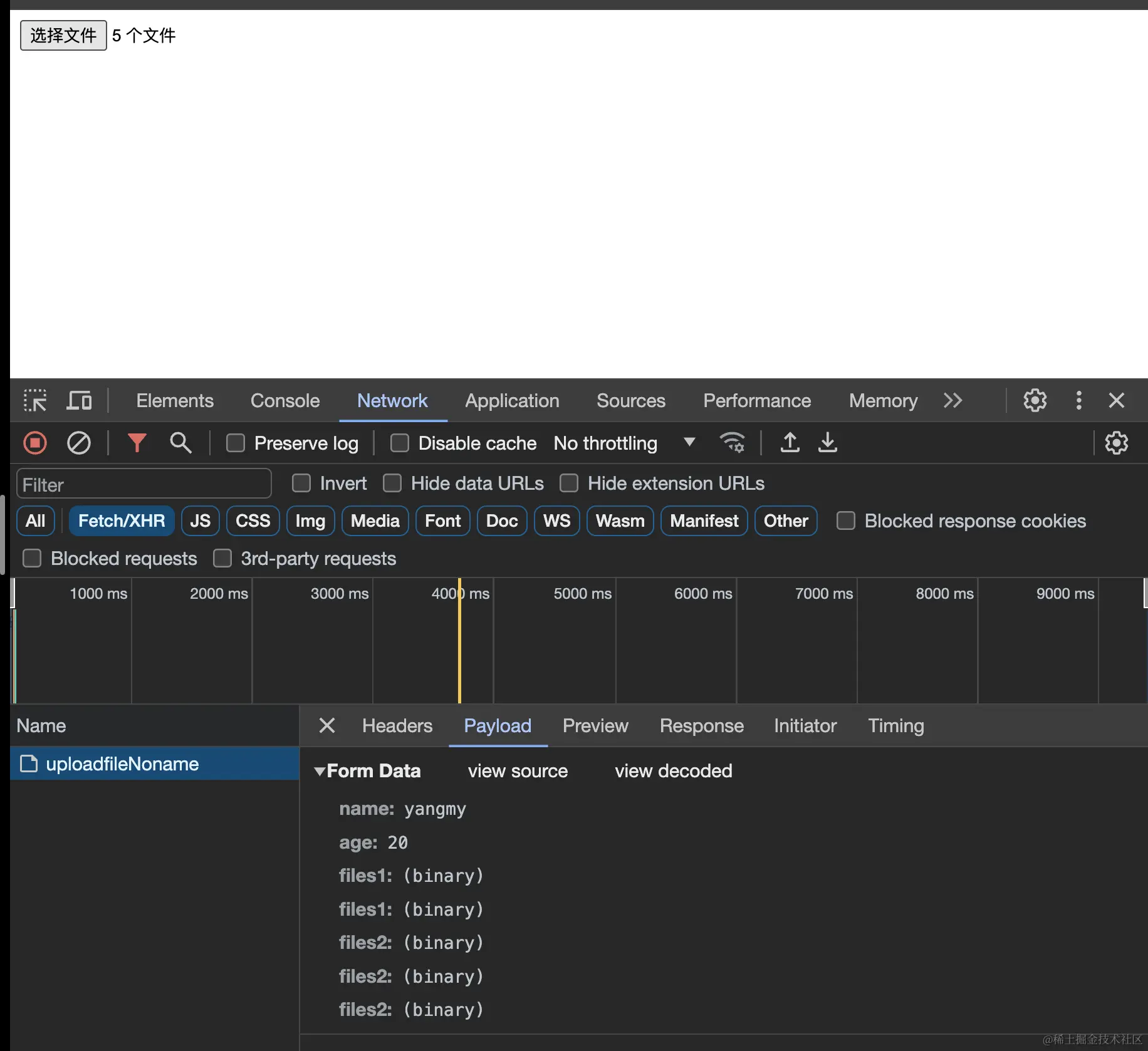1148x1051 pixels.
Task: Check Hide data URLs
Action: 392,483
